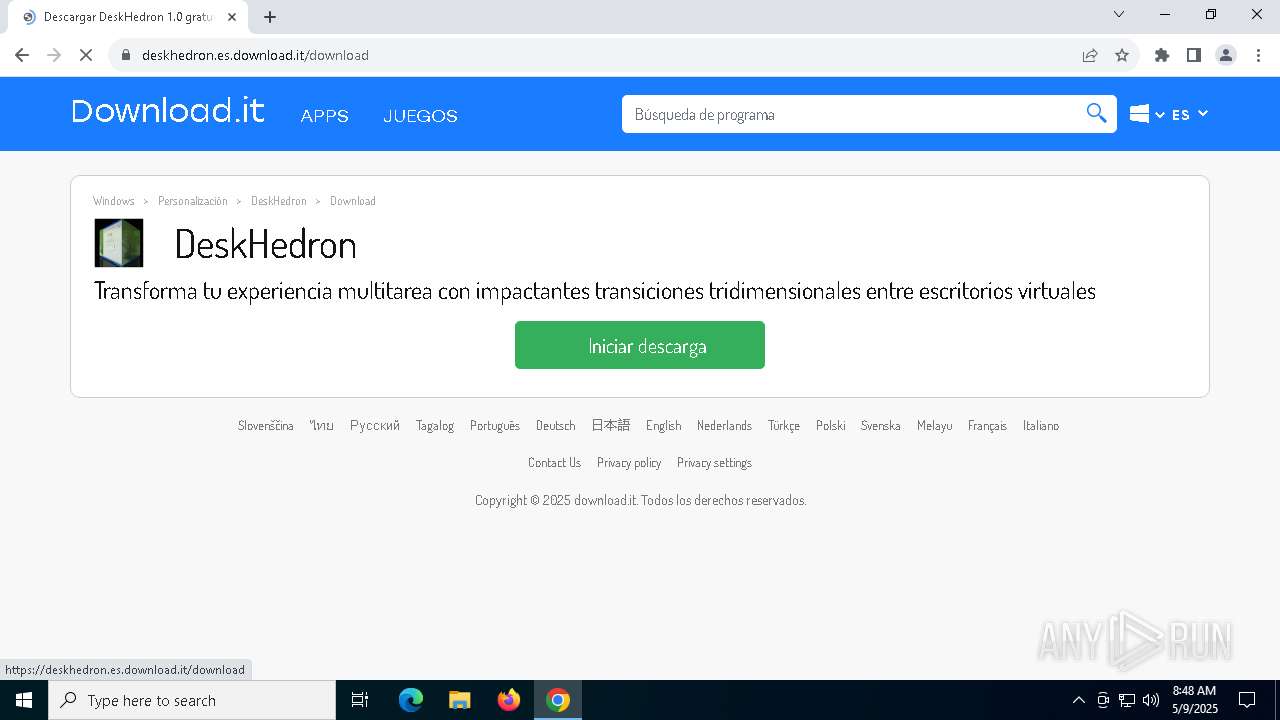Open the volume control in tray
This screenshot has height=720, width=1280.
point(1150,700)
